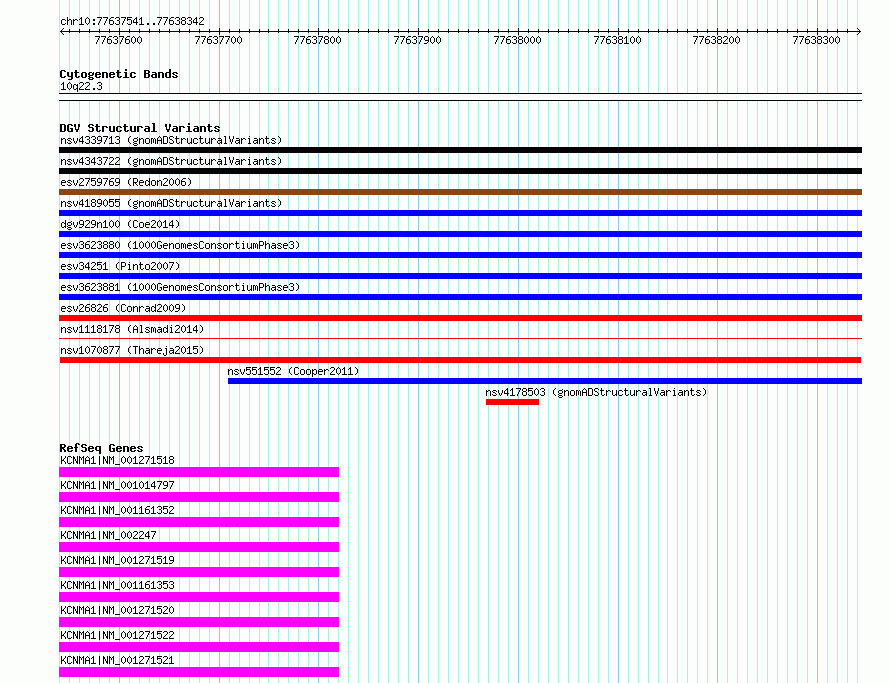Image resolution: width=890 pixels, height=683 pixels.
Task: Select the red bar for nsv1070877
Action: coord(460,360)
